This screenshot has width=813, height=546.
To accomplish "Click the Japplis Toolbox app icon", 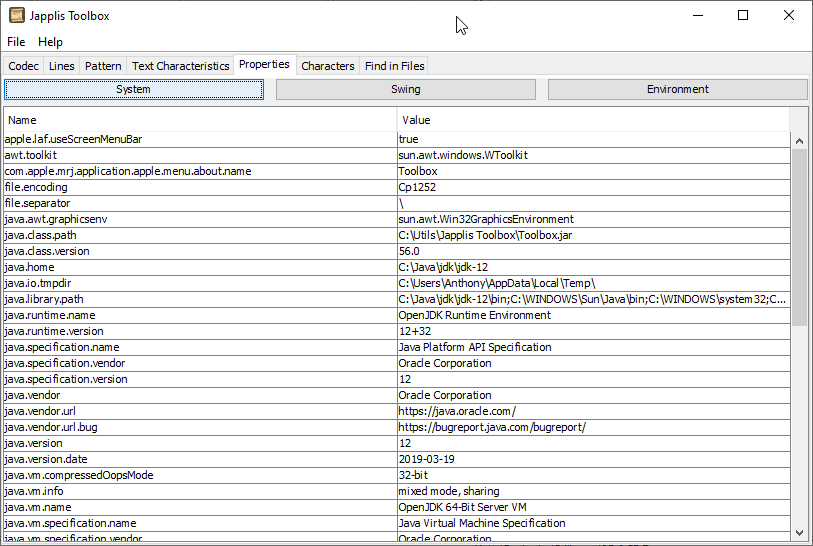I will point(17,16).
